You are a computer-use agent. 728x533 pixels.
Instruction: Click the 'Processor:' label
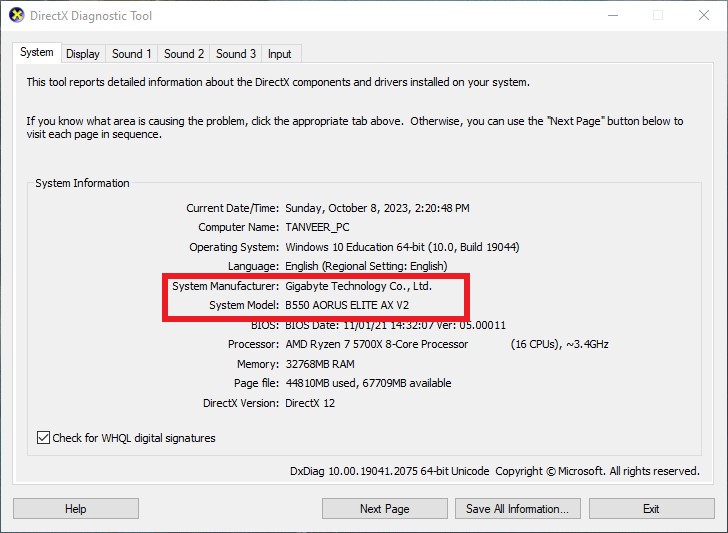(254, 344)
